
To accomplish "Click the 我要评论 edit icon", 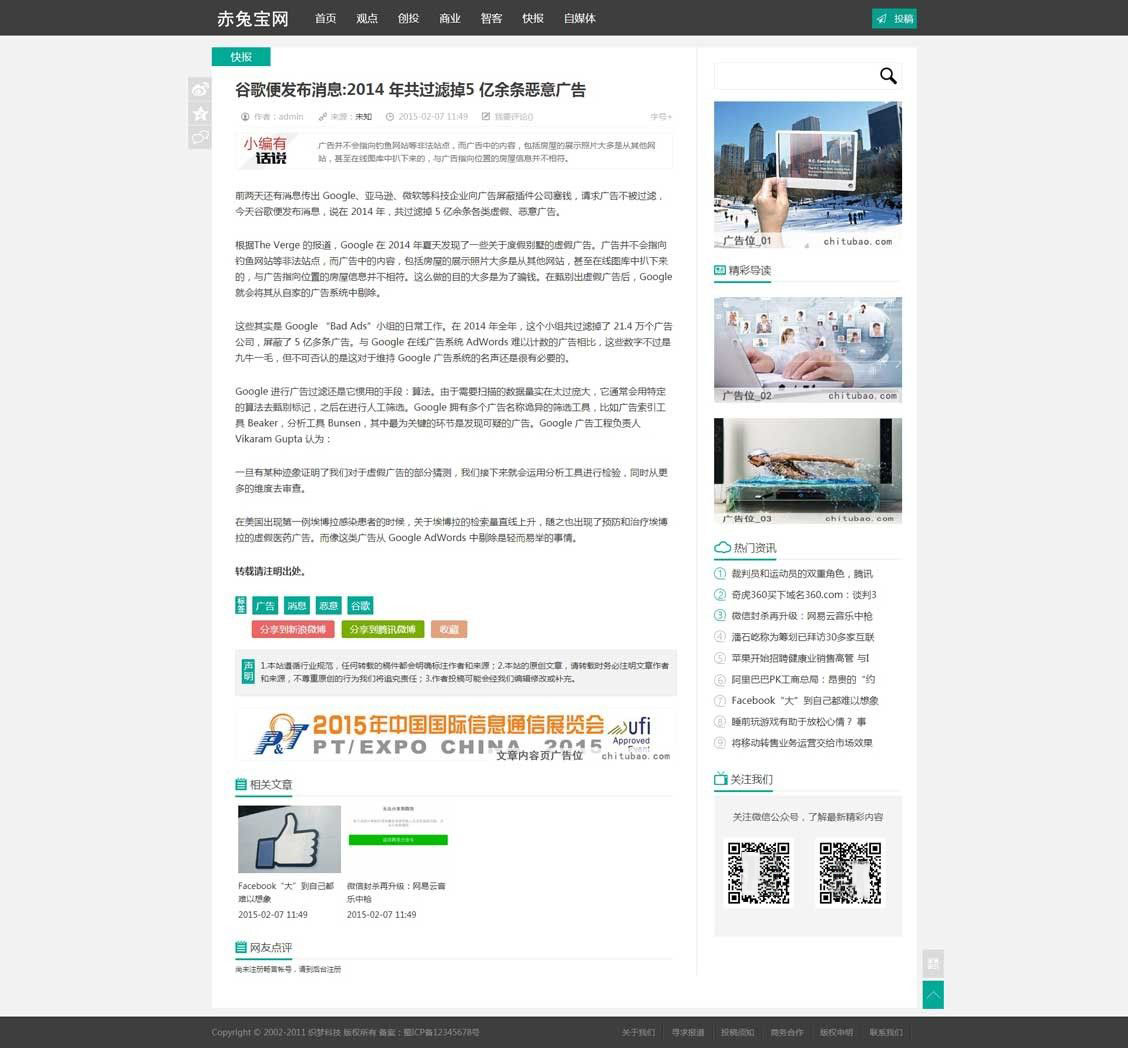I will (487, 117).
